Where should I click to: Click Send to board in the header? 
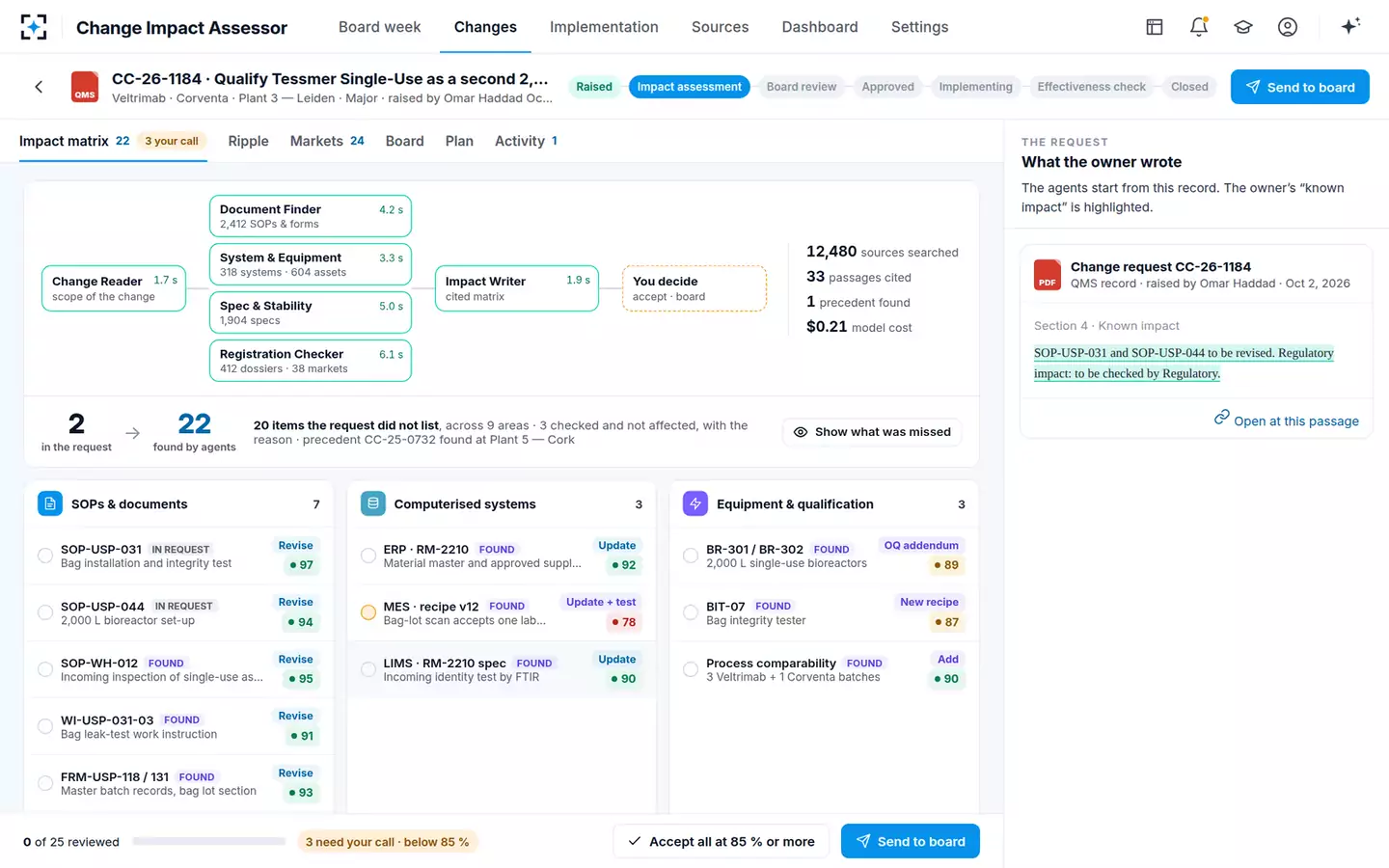[x=1299, y=87]
